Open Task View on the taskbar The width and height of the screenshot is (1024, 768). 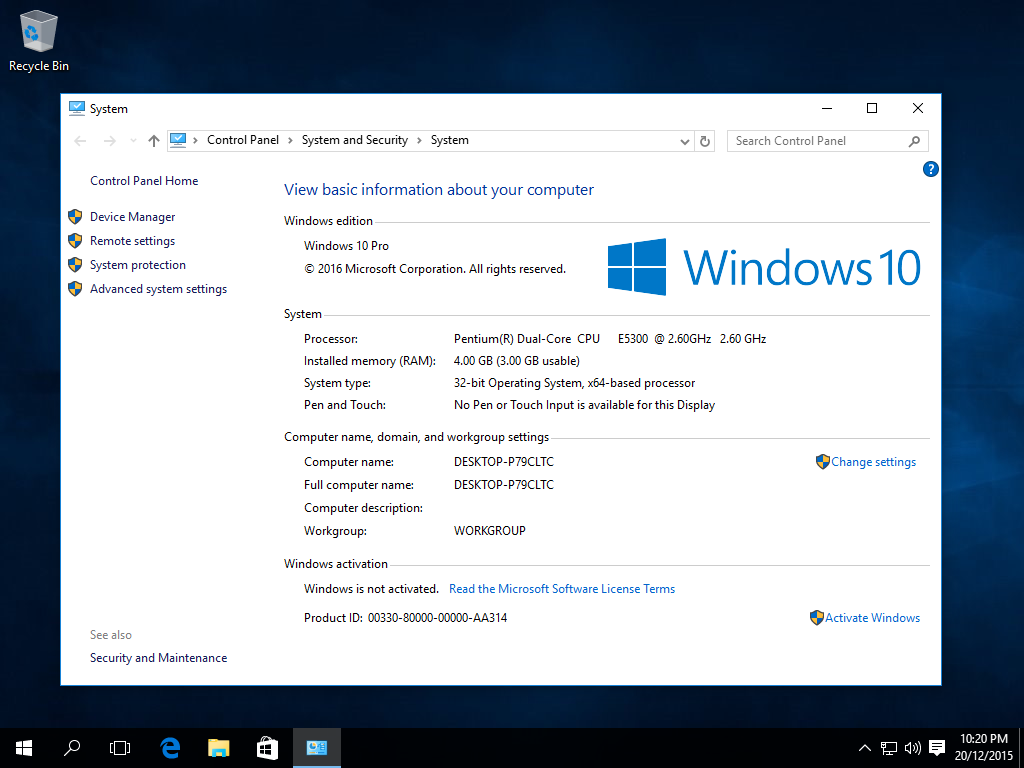120,748
